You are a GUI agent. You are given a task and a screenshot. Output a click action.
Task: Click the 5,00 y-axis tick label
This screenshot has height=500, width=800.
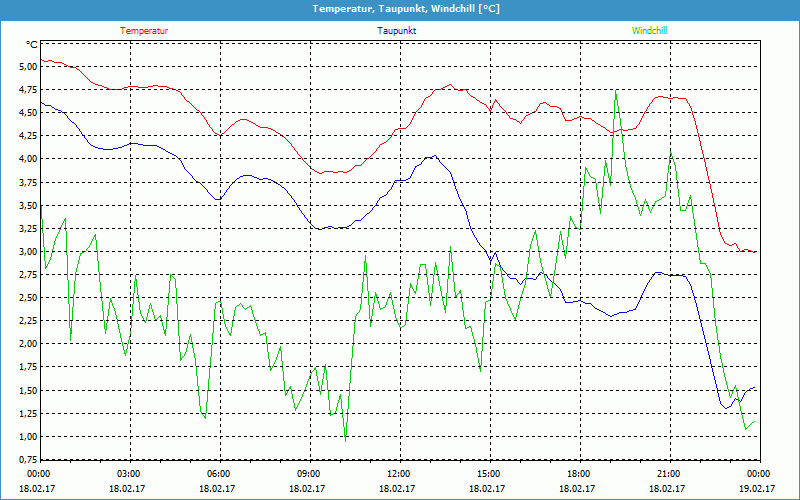click(x=27, y=66)
